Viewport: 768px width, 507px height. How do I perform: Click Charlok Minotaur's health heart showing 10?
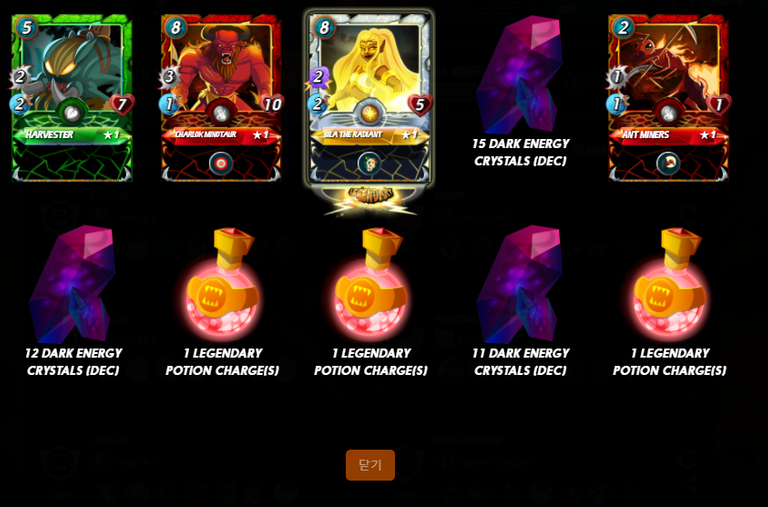(x=272, y=104)
